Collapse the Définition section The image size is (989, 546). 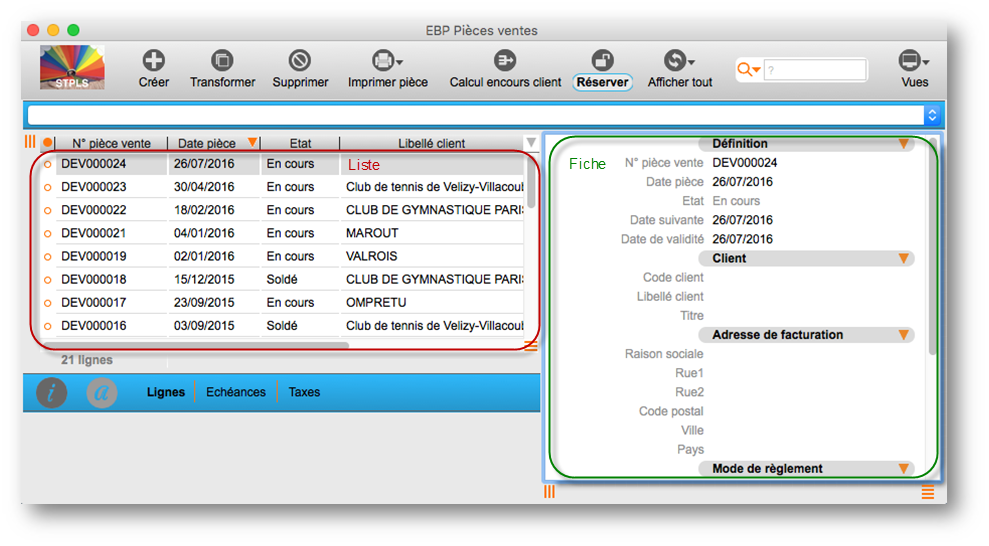[904, 144]
